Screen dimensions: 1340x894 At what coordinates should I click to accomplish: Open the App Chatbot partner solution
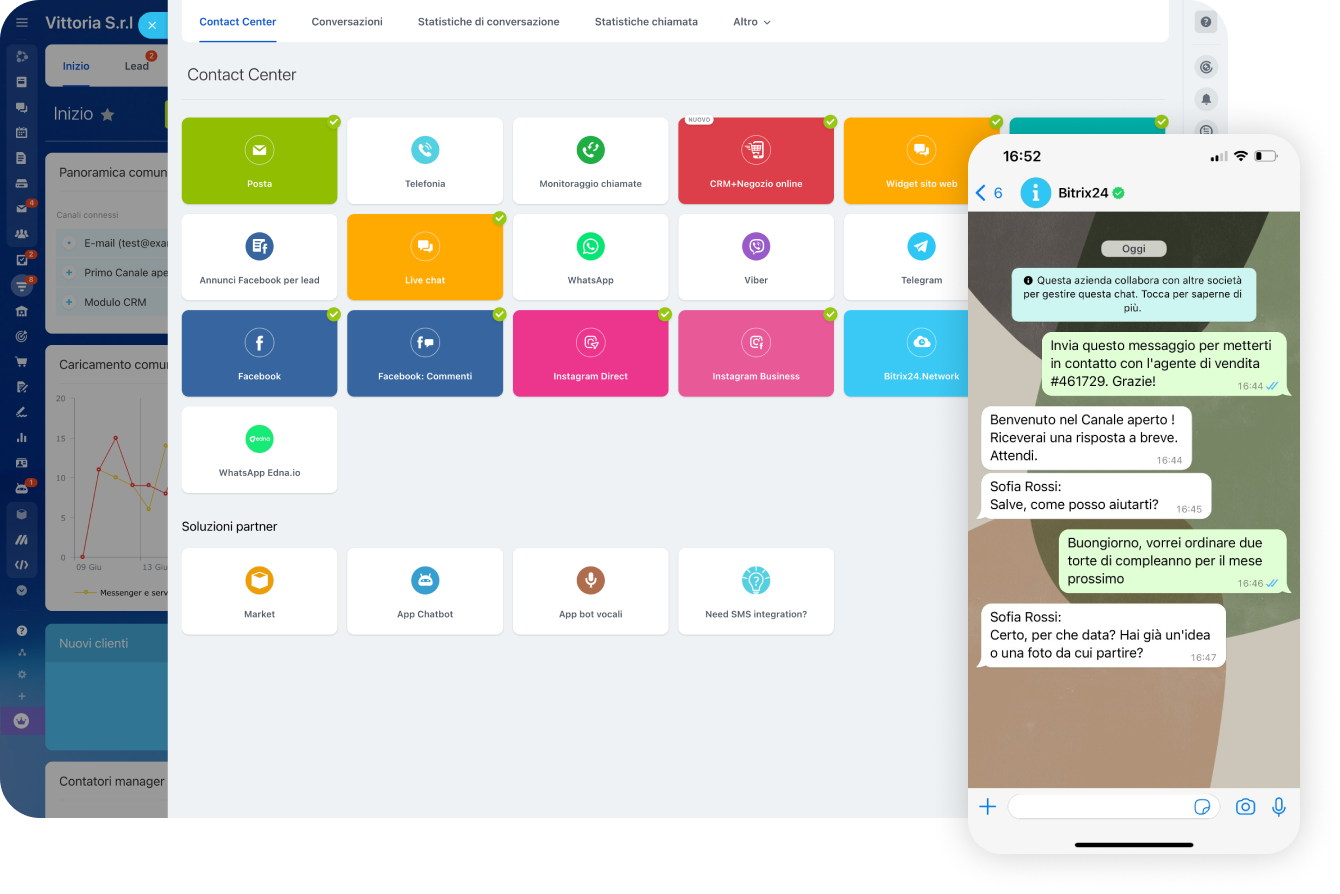(425, 590)
